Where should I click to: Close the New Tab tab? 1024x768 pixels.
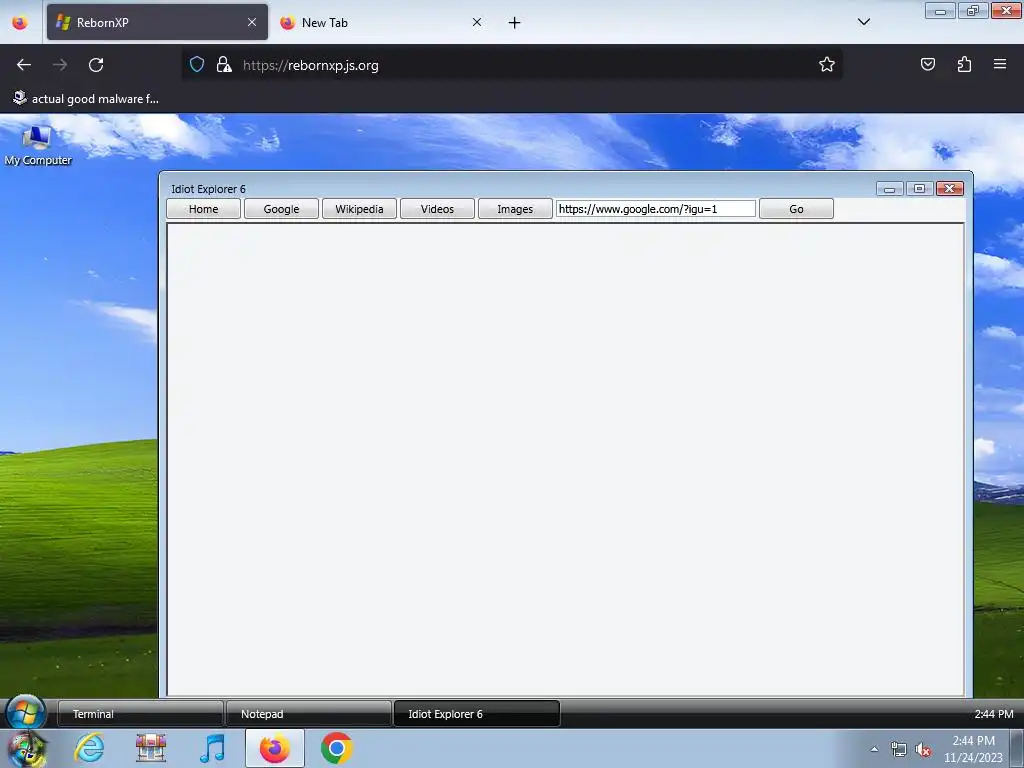point(477,22)
